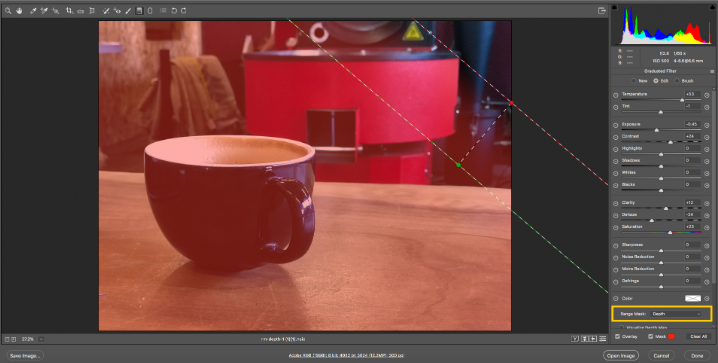This screenshot has width=718, height=363.
Task: Click the before/after Y view icon
Action: click(x=575, y=339)
